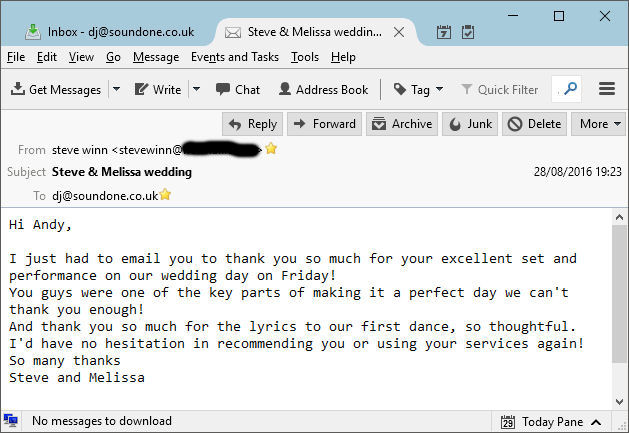Open the Tag dropdown
Image resolution: width=629 pixels, height=433 pixels.
[x=418, y=89]
